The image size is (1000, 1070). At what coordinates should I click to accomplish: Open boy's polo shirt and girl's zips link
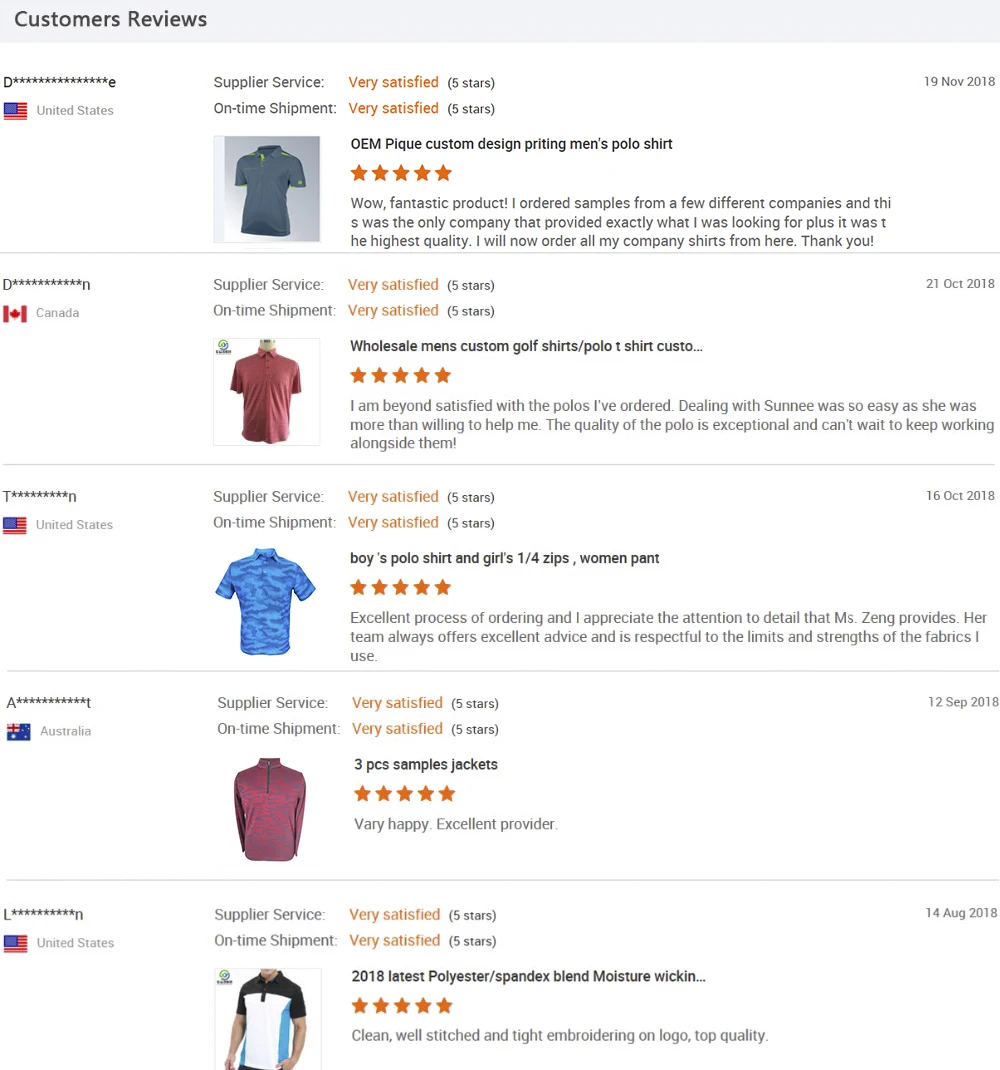pos(505,558)
